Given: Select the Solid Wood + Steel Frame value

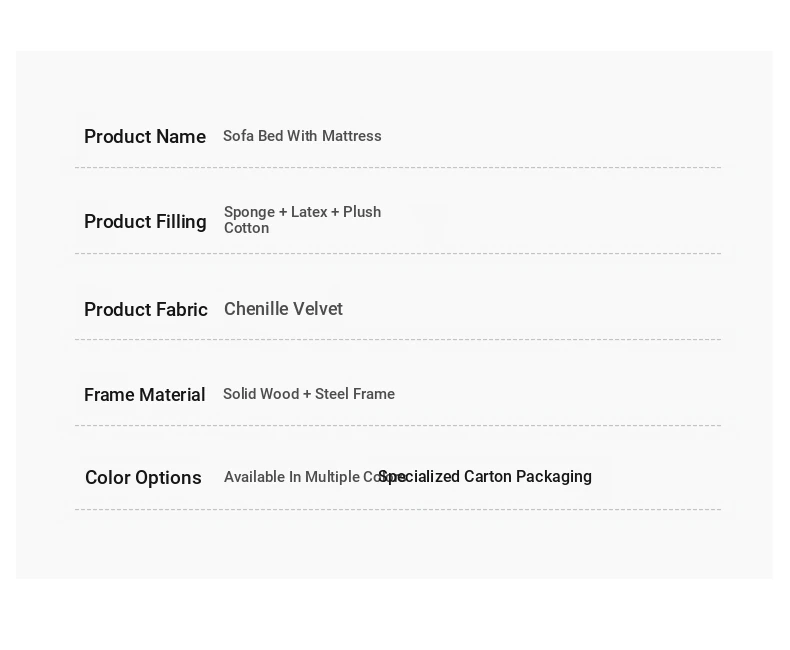Looking at the screenshot, I should 309,394.
